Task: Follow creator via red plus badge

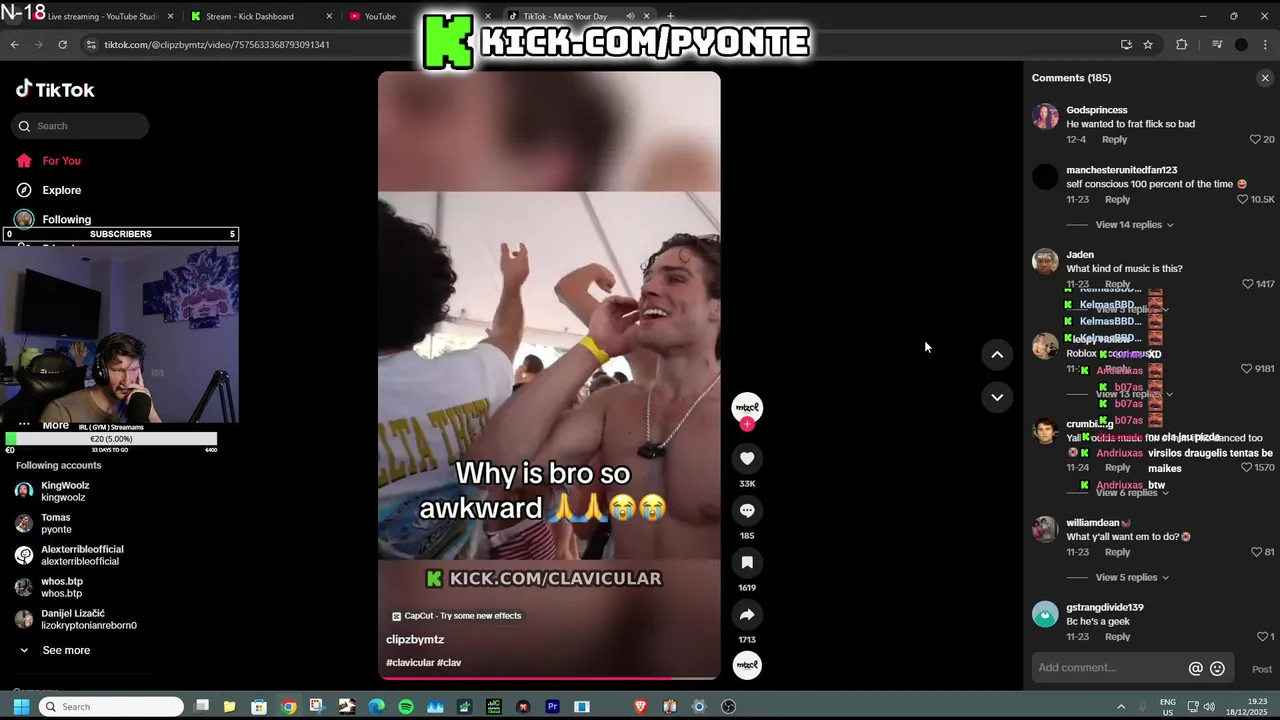Action: point(747,424)
